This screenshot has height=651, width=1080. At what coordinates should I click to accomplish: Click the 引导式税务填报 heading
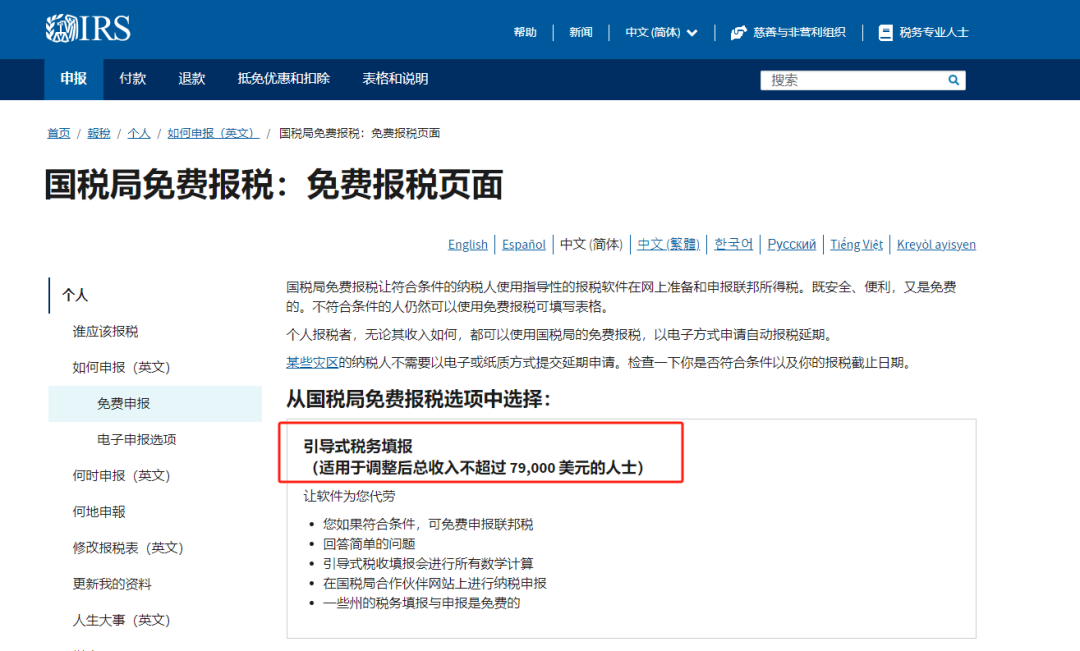[x=358, y=446]
